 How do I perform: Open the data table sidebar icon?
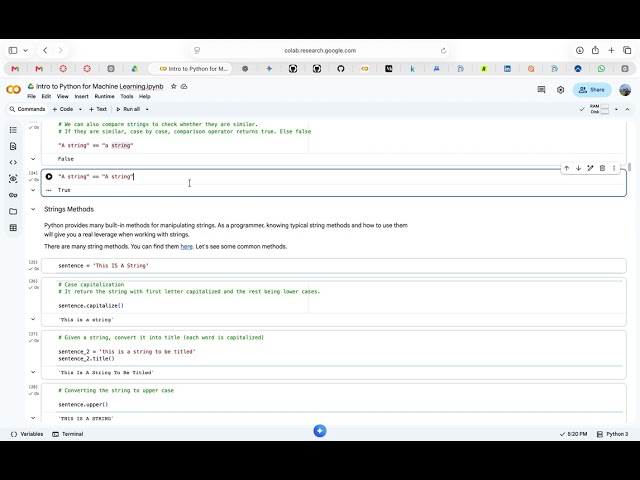13,228
